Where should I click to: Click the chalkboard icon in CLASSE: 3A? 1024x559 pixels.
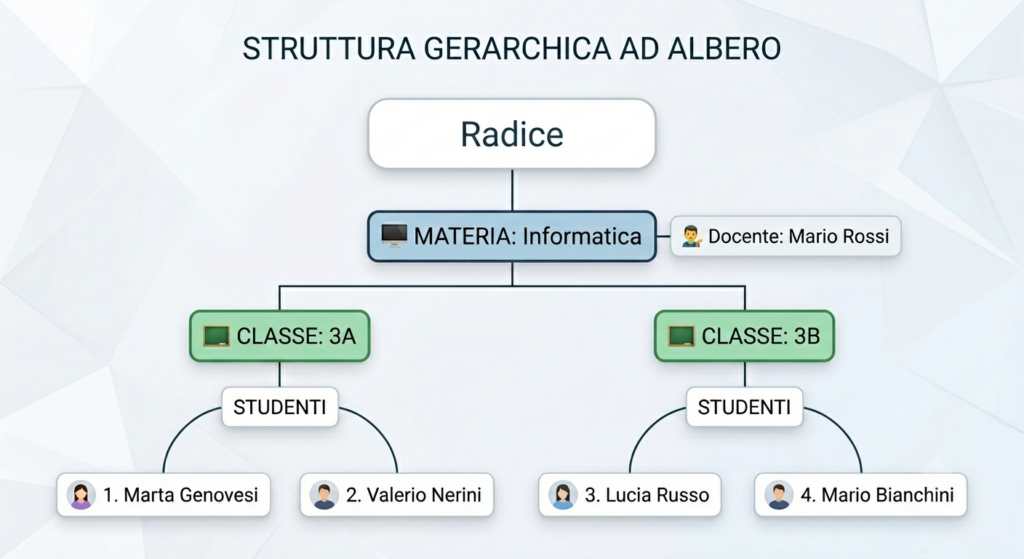(216, 336)
